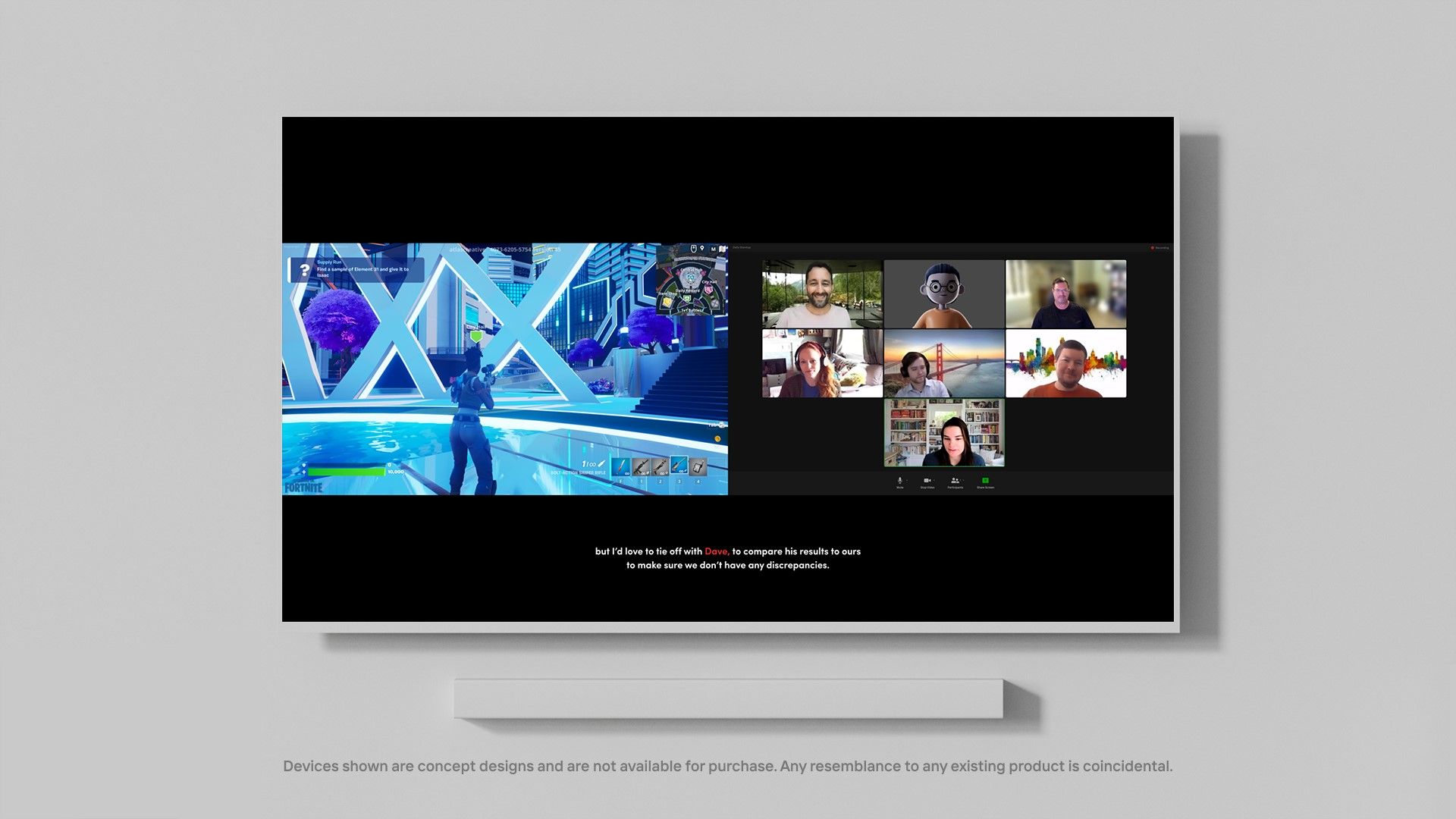The width and height of the screenshot is (1456, 819).
Task: Select the pickaxe inventory slot
Action: [x=621, y=466]
